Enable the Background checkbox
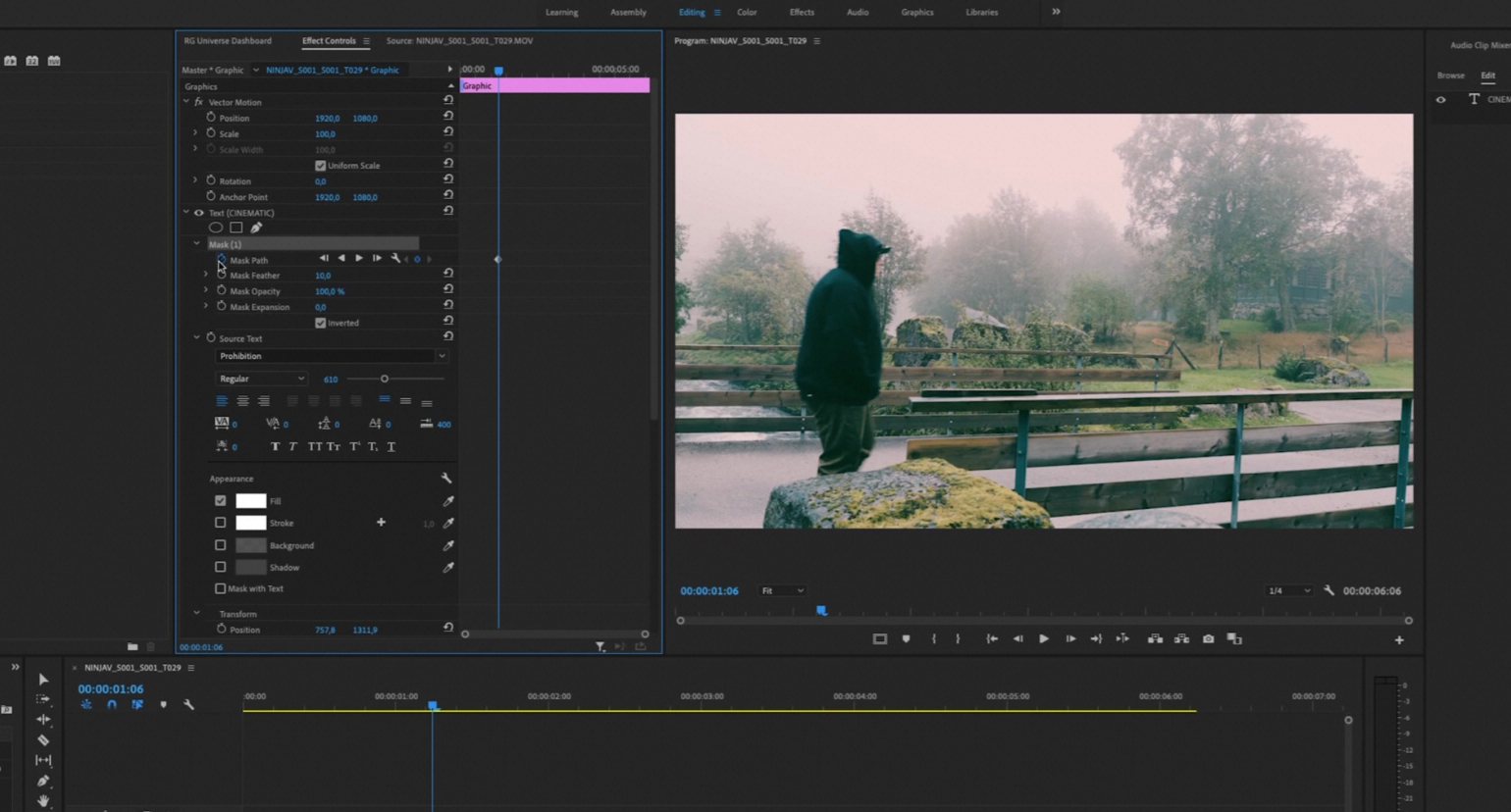The image size is (1511, 812). point(220,545)
